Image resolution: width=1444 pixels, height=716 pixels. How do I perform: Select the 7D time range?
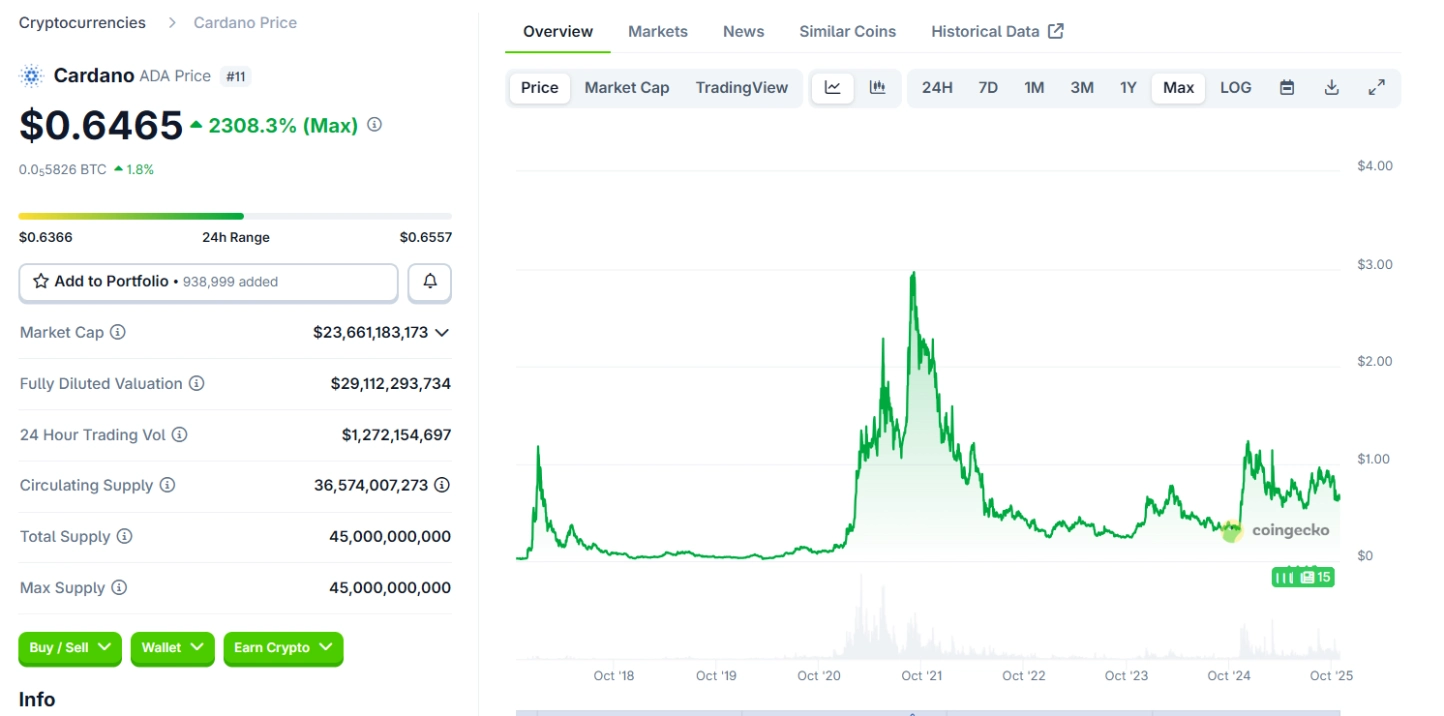tap(988, 88)
